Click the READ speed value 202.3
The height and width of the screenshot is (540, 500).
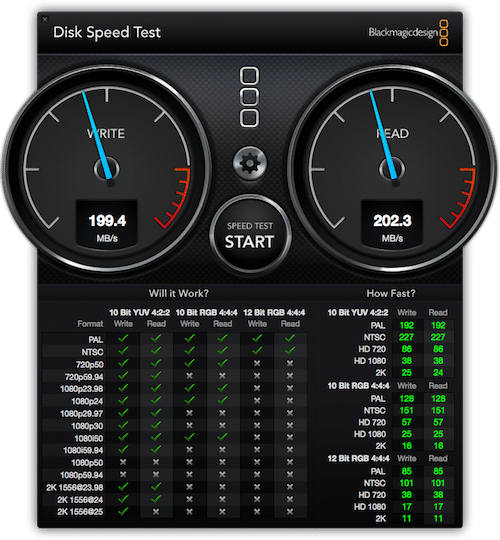pyautogui.click(x=392, y=221)
